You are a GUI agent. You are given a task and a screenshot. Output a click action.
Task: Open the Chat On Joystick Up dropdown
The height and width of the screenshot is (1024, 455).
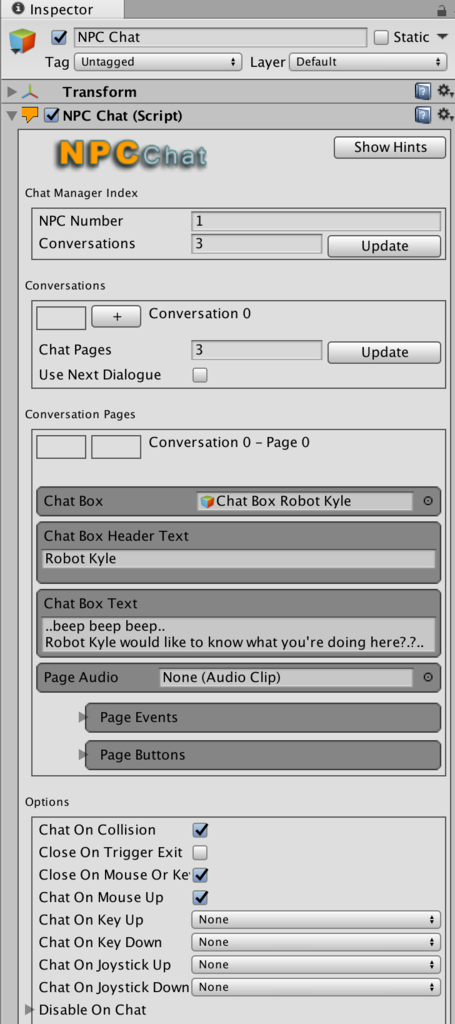pos(316,965)
